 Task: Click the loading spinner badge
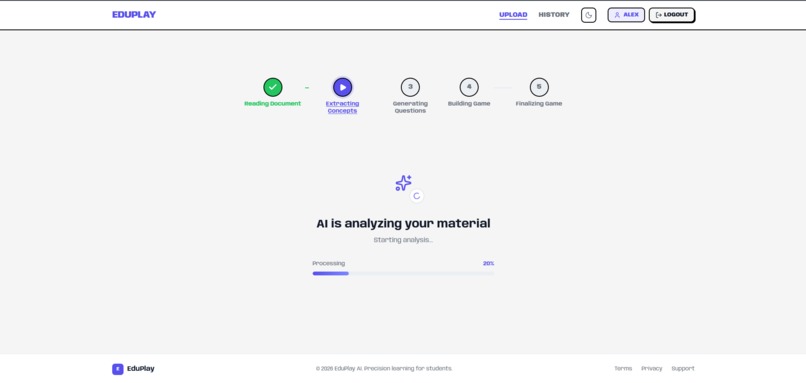(x=417, y=196)
